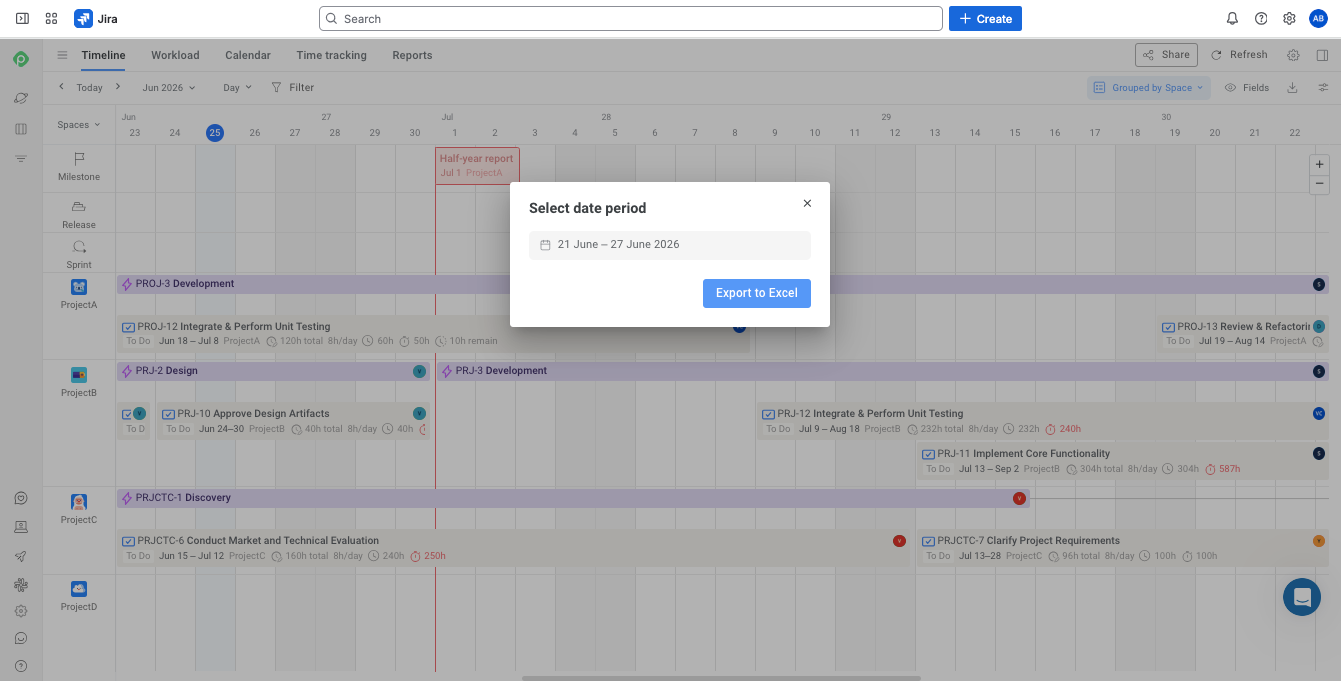The height and width of the screenshot is (681, 1341).
Task: Zoom out the timeline with minus button
Action: pyautogui.click(x=1320, y=184)
